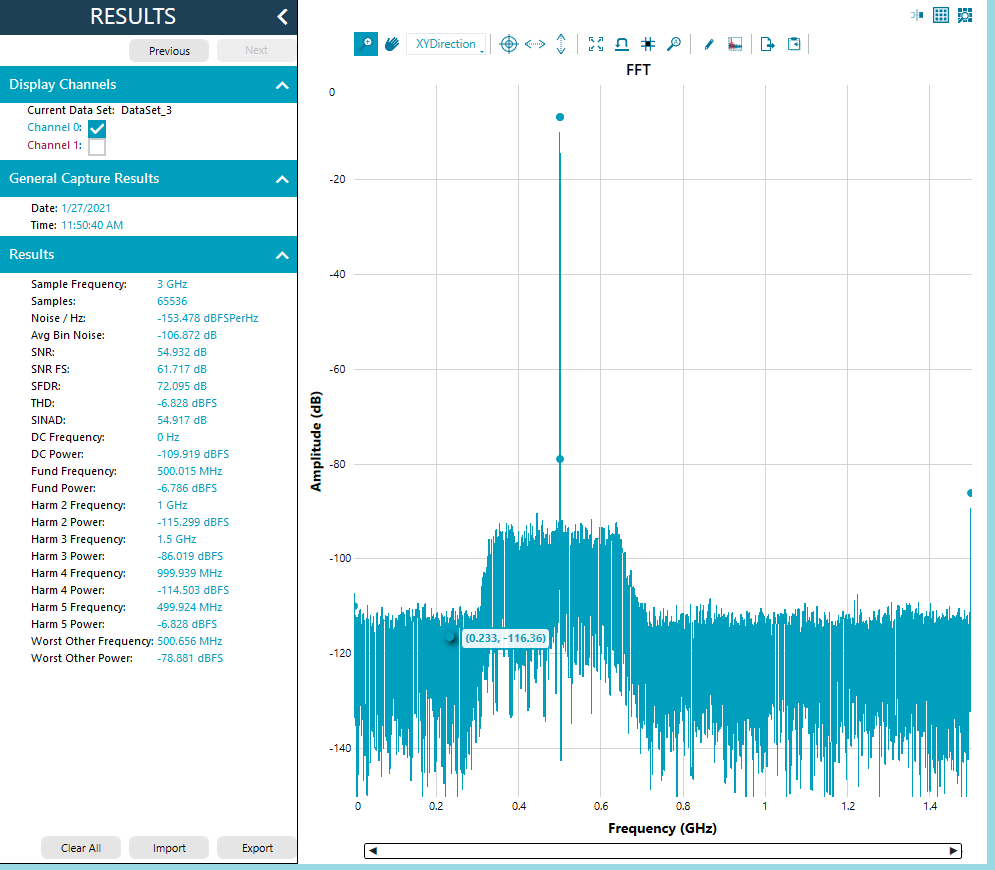The width and height of the screenshot is (995, 870).
Task: Click the Import button
Action: [x=169, y=848]
